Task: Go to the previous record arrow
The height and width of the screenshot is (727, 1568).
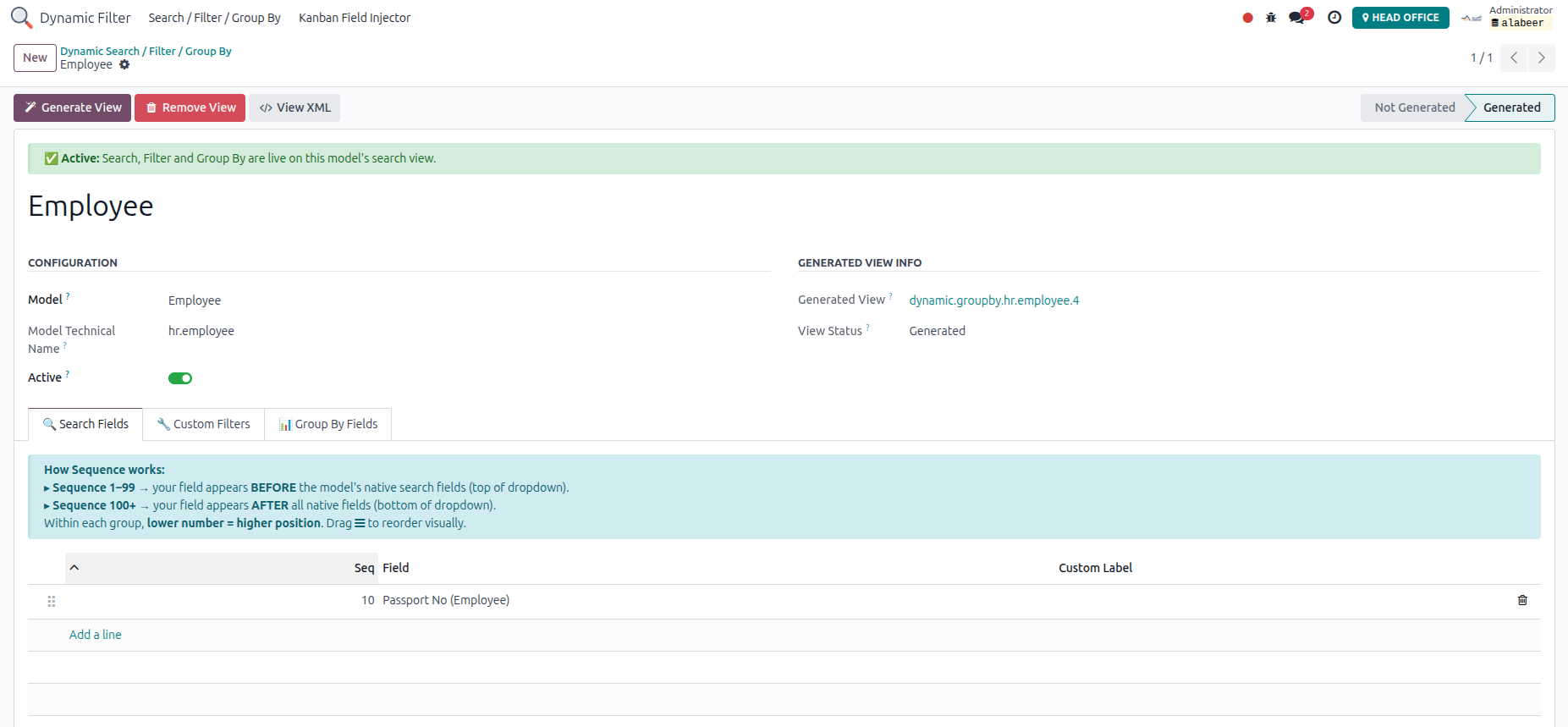Action: (1514, 58)
